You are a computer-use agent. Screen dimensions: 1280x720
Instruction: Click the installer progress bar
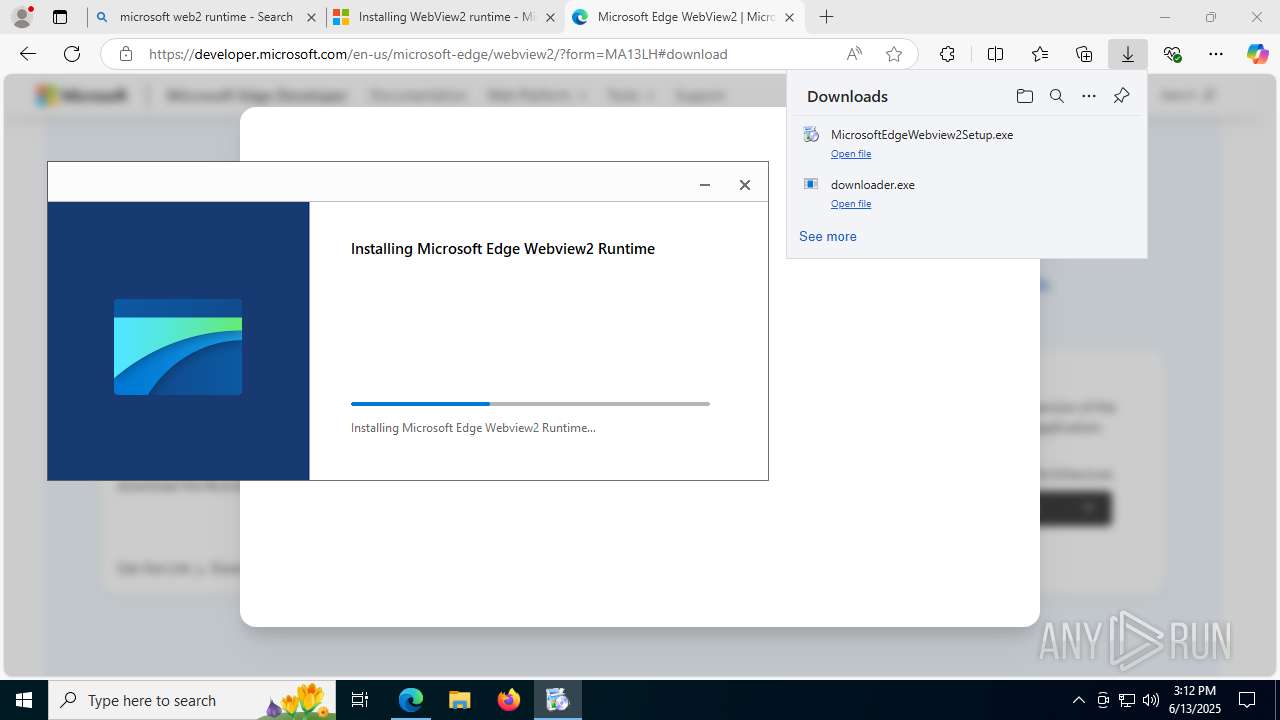530,404
